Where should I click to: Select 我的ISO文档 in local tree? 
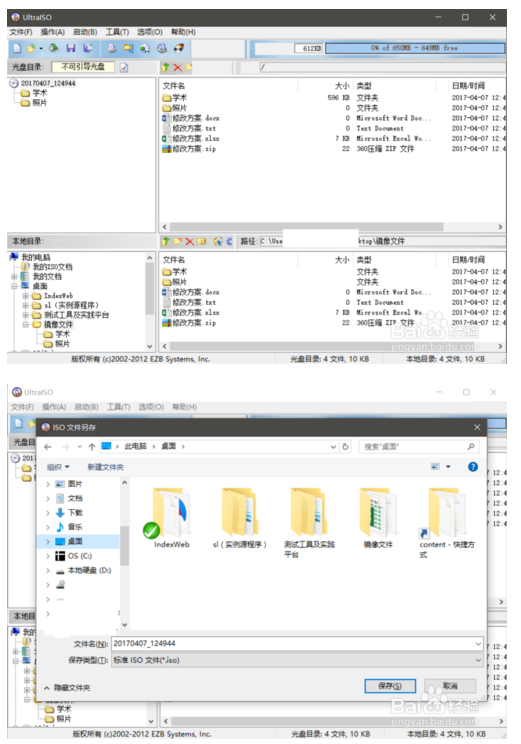52,267
